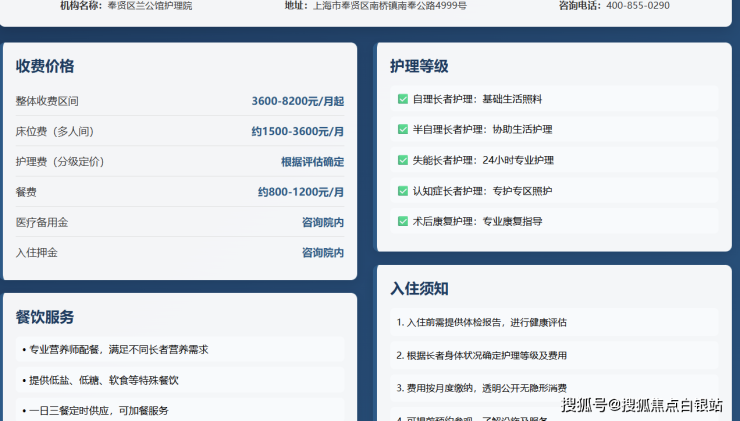Click the price 3600-8200元/月起
This screenshot has height=421, width=740.
pos(298,101)
